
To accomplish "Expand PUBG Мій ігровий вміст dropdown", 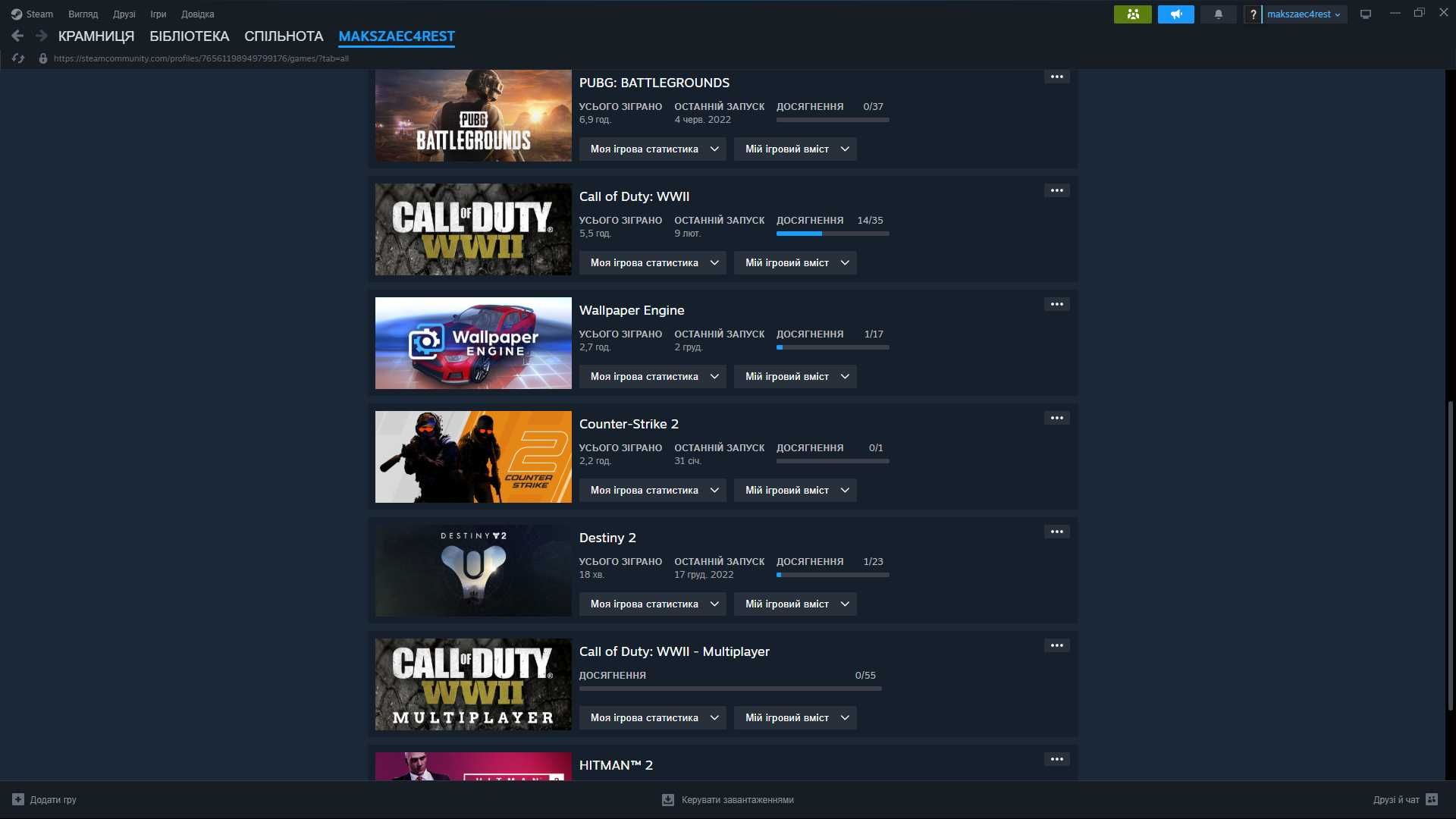I will coord(795,149).
